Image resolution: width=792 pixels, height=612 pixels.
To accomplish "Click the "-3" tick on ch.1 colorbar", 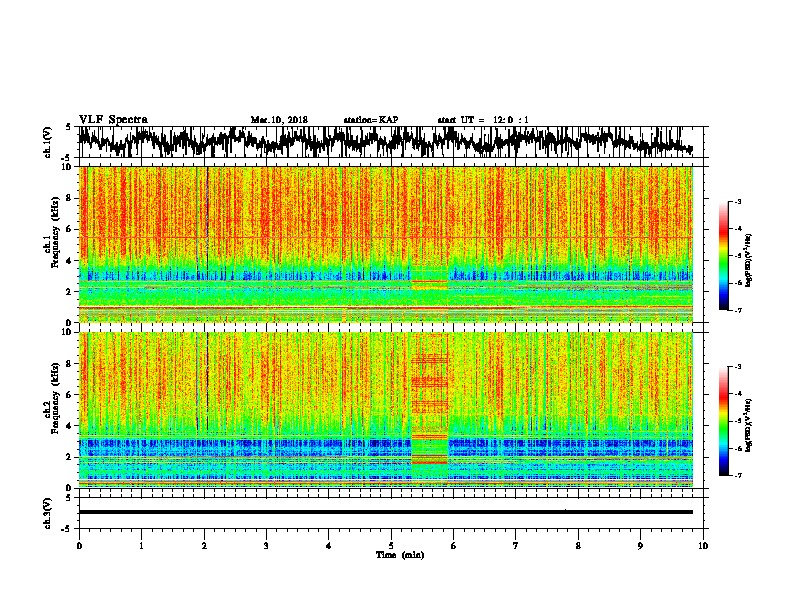I will point(737,201).
